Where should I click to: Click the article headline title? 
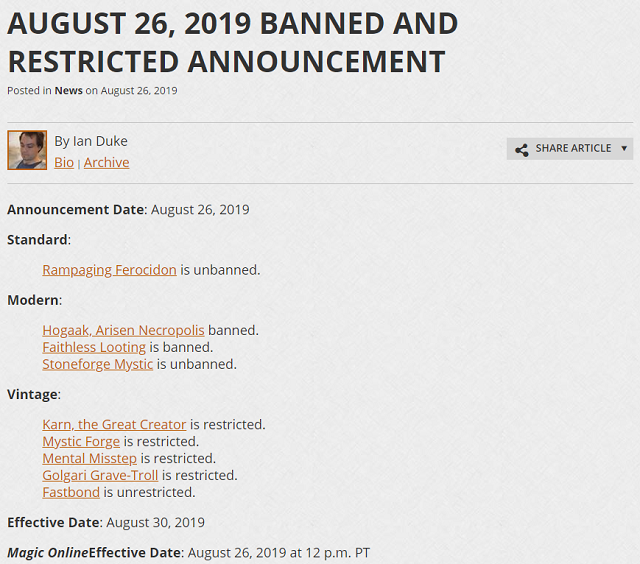233,42
